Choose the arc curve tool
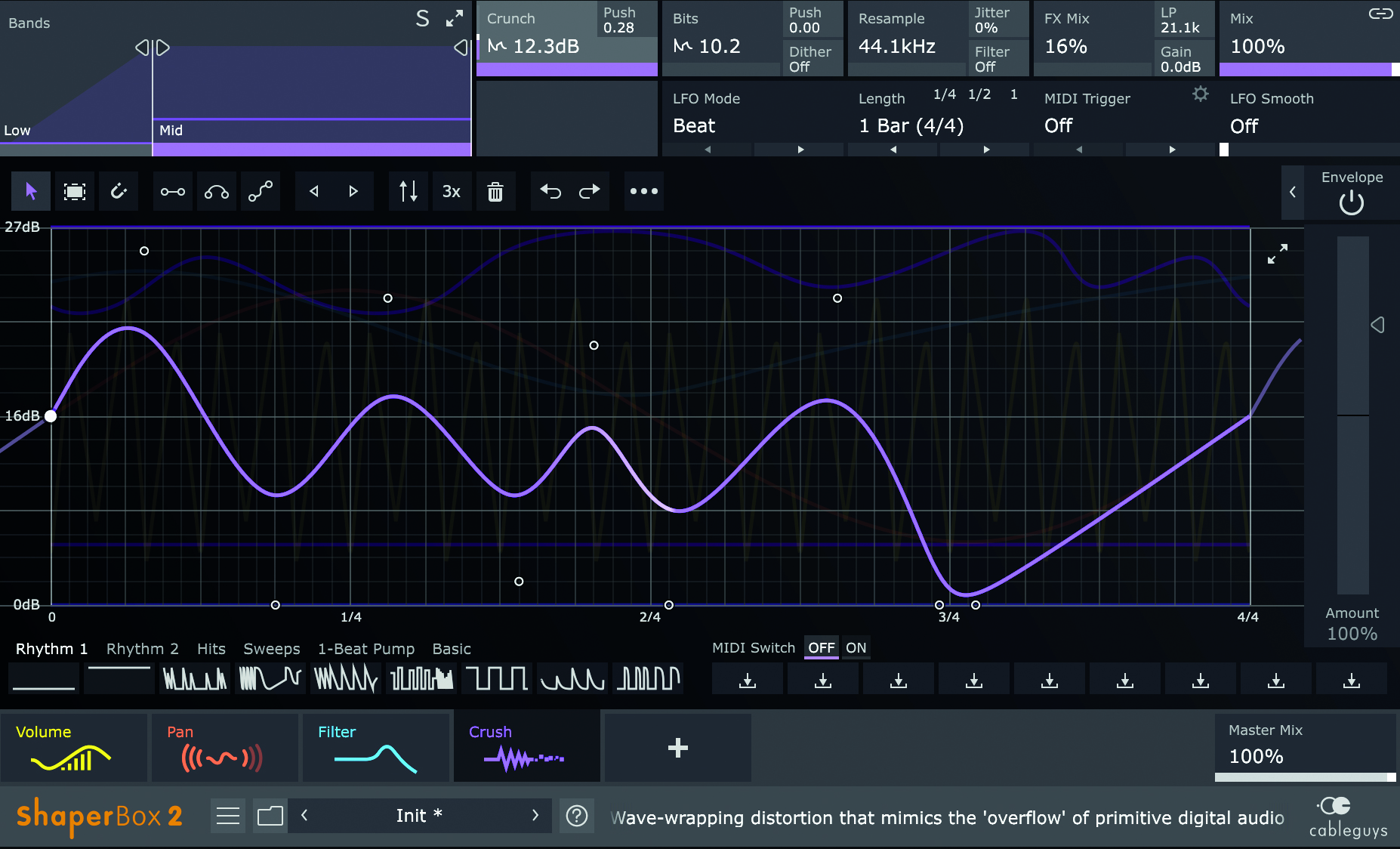Image resolution: width=1400 pixels, height=849 pixels. [x=217, y=191]
